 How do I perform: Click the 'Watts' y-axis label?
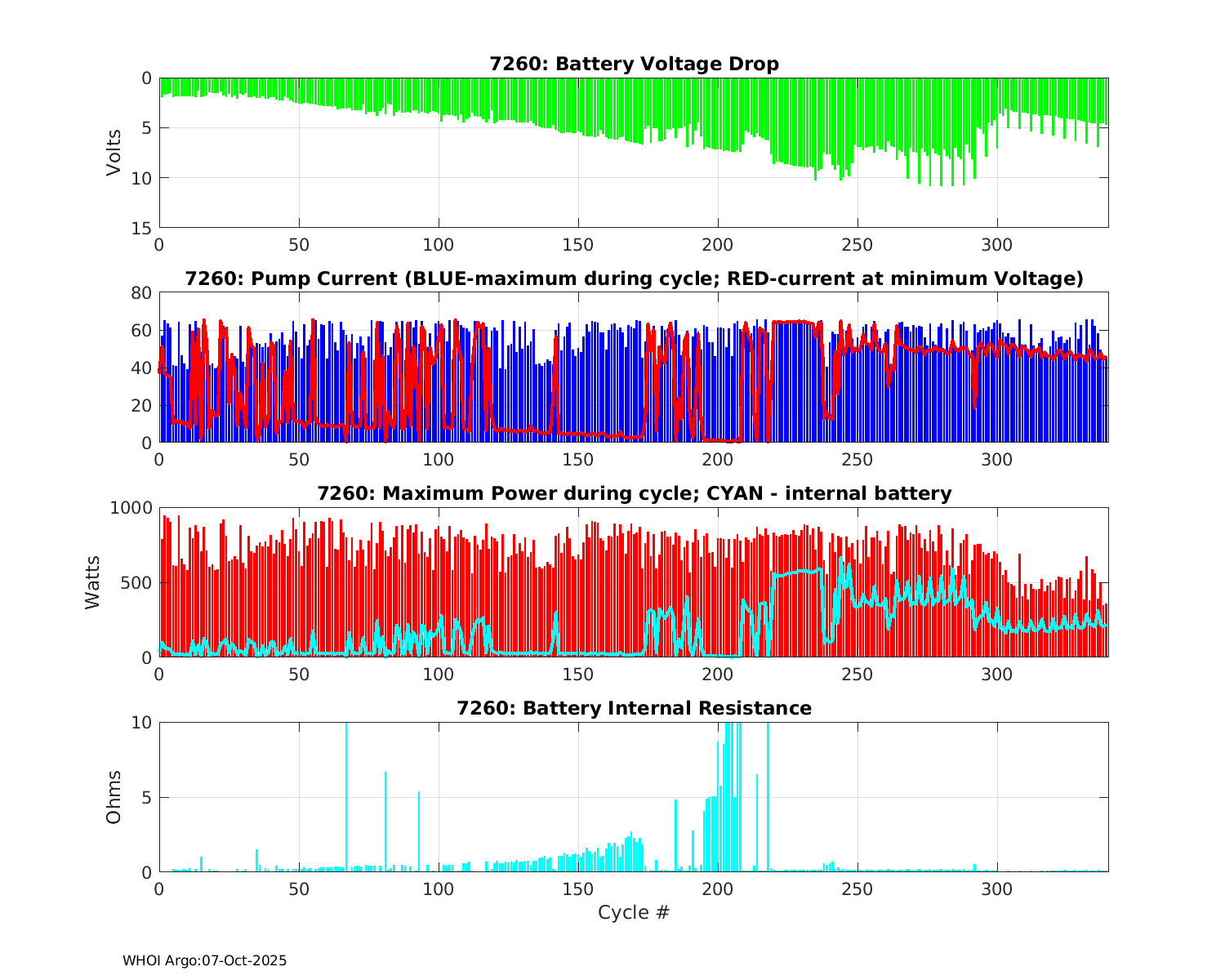[93, 582]
